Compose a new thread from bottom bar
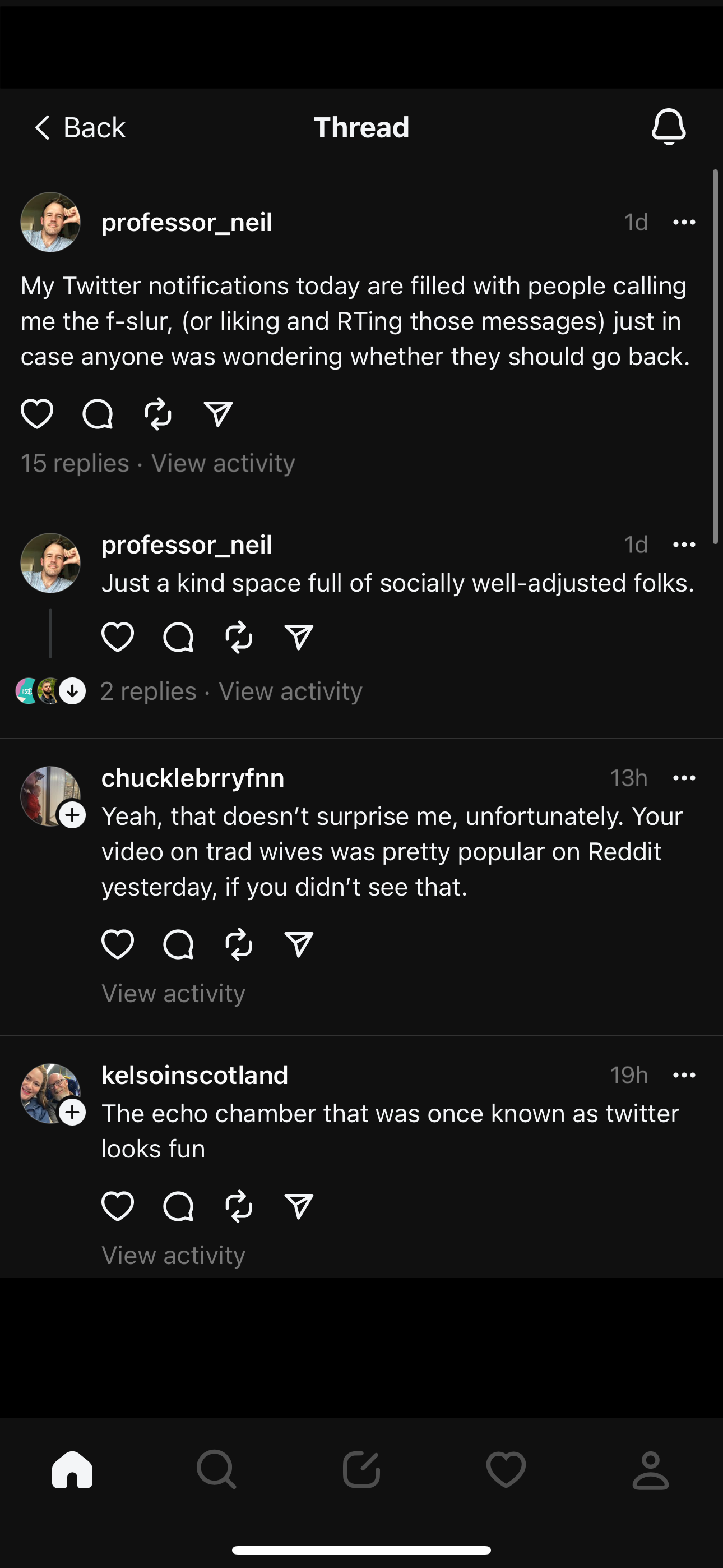The image size is (723, 1568). point(361,1469)
